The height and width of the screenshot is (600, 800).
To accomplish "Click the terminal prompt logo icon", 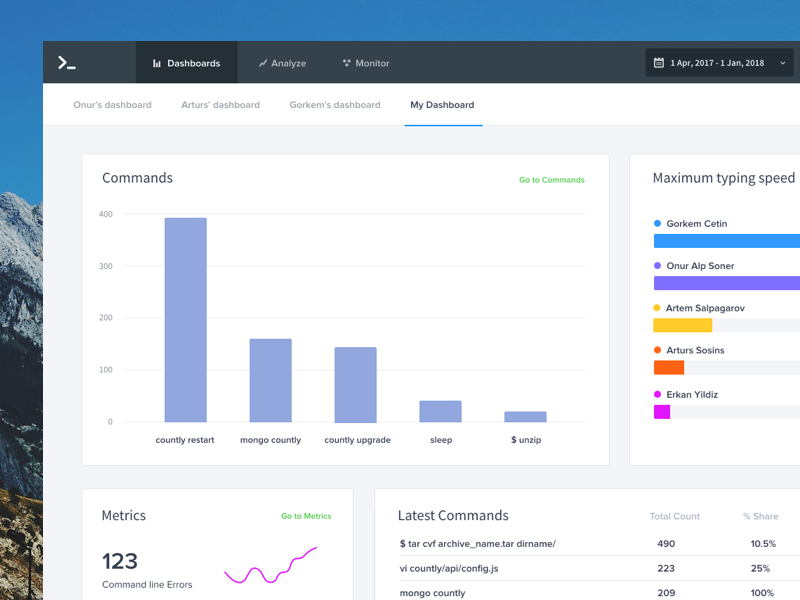I will click(67, 63).
